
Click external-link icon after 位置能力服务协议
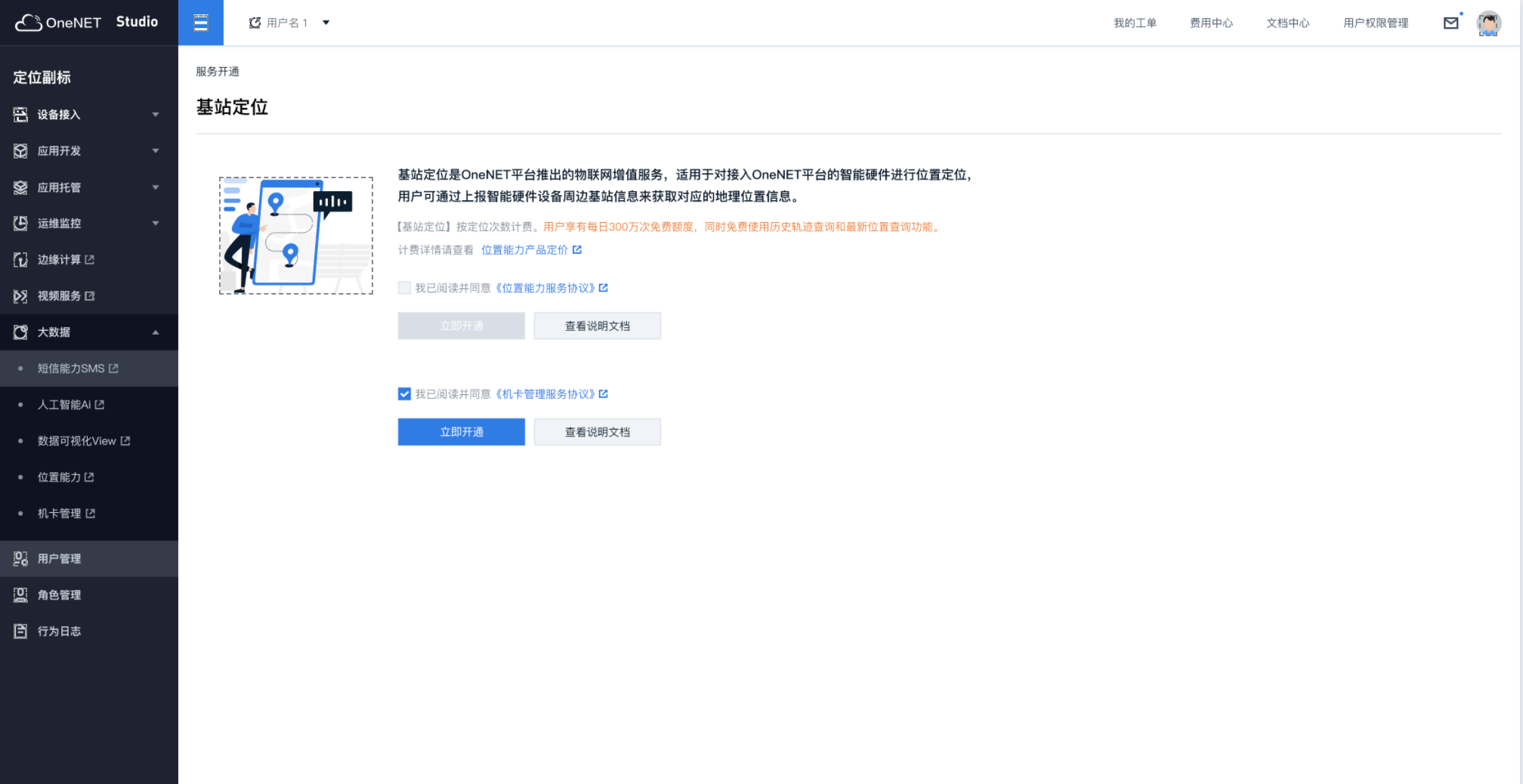604,288
